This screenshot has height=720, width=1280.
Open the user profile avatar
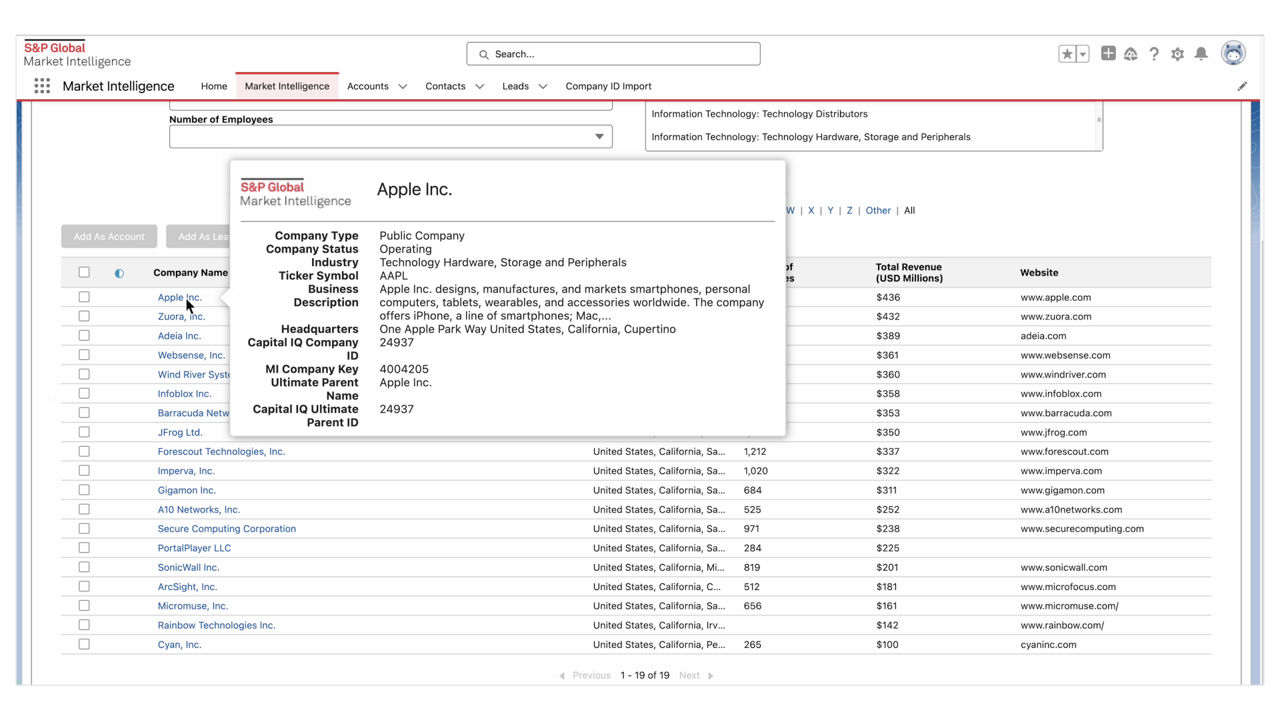[x=1234, y=54]
